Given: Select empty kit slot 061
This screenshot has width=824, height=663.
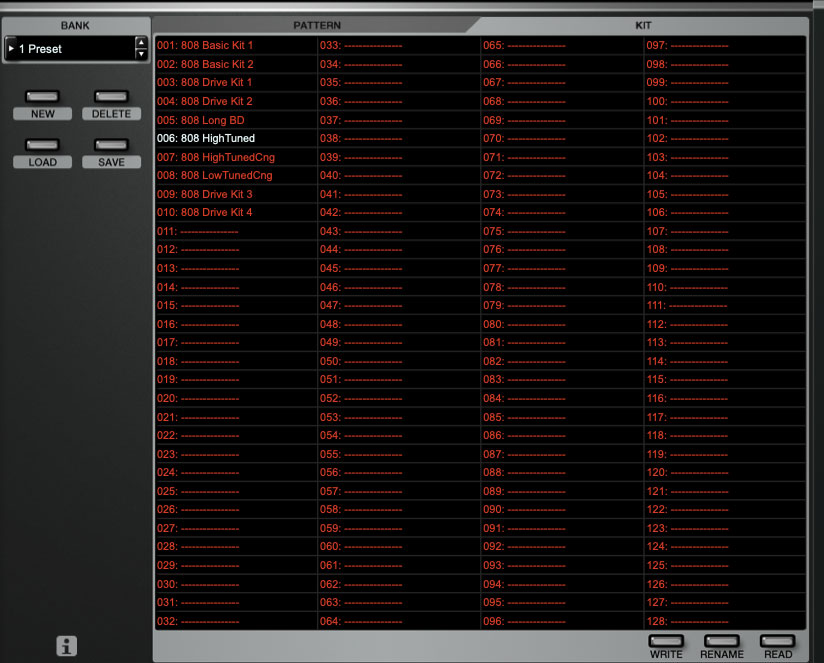Looking at the screenshot, I should coord(399,565).
